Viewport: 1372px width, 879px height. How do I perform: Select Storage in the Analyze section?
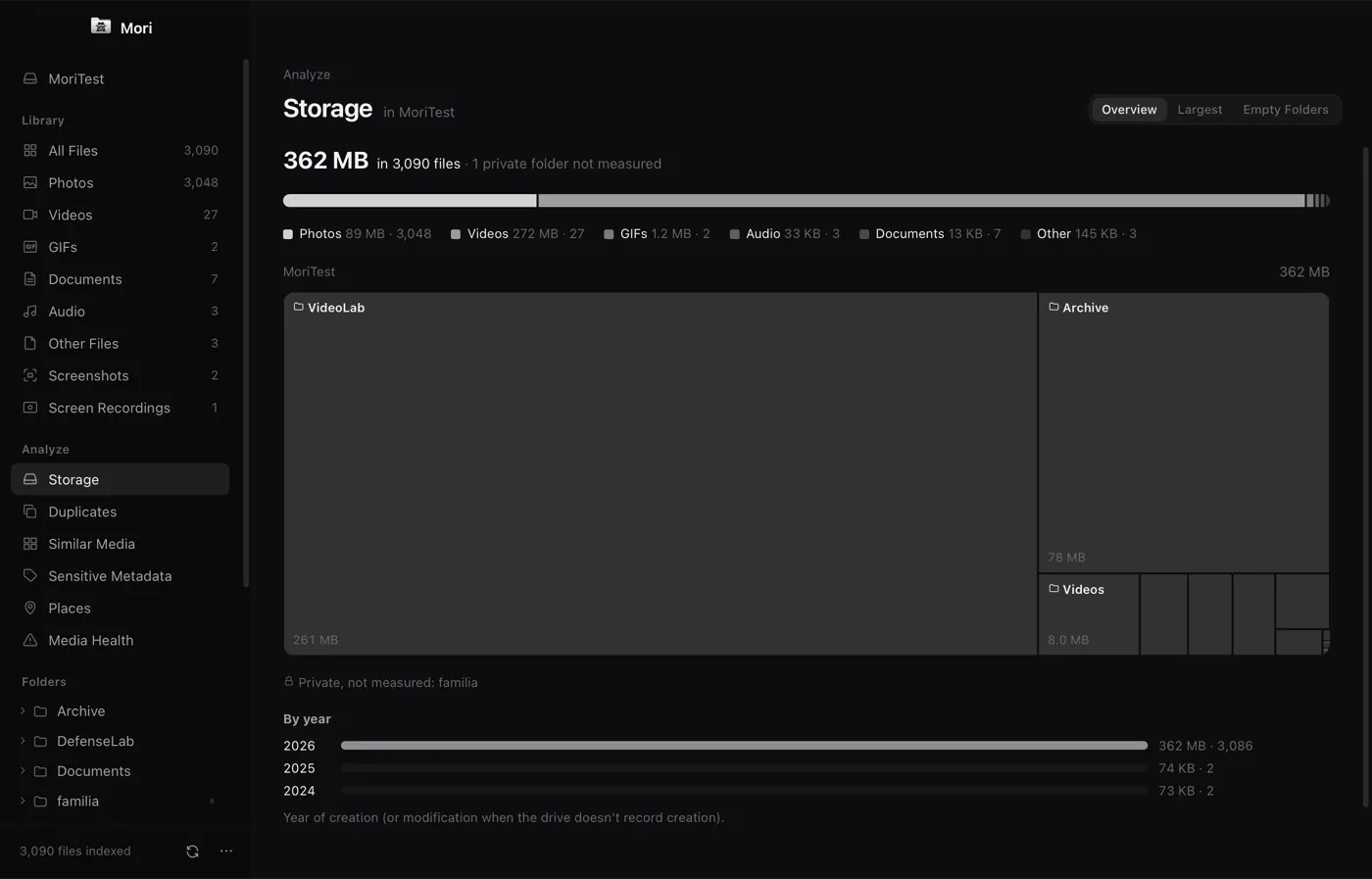[120, 479]
